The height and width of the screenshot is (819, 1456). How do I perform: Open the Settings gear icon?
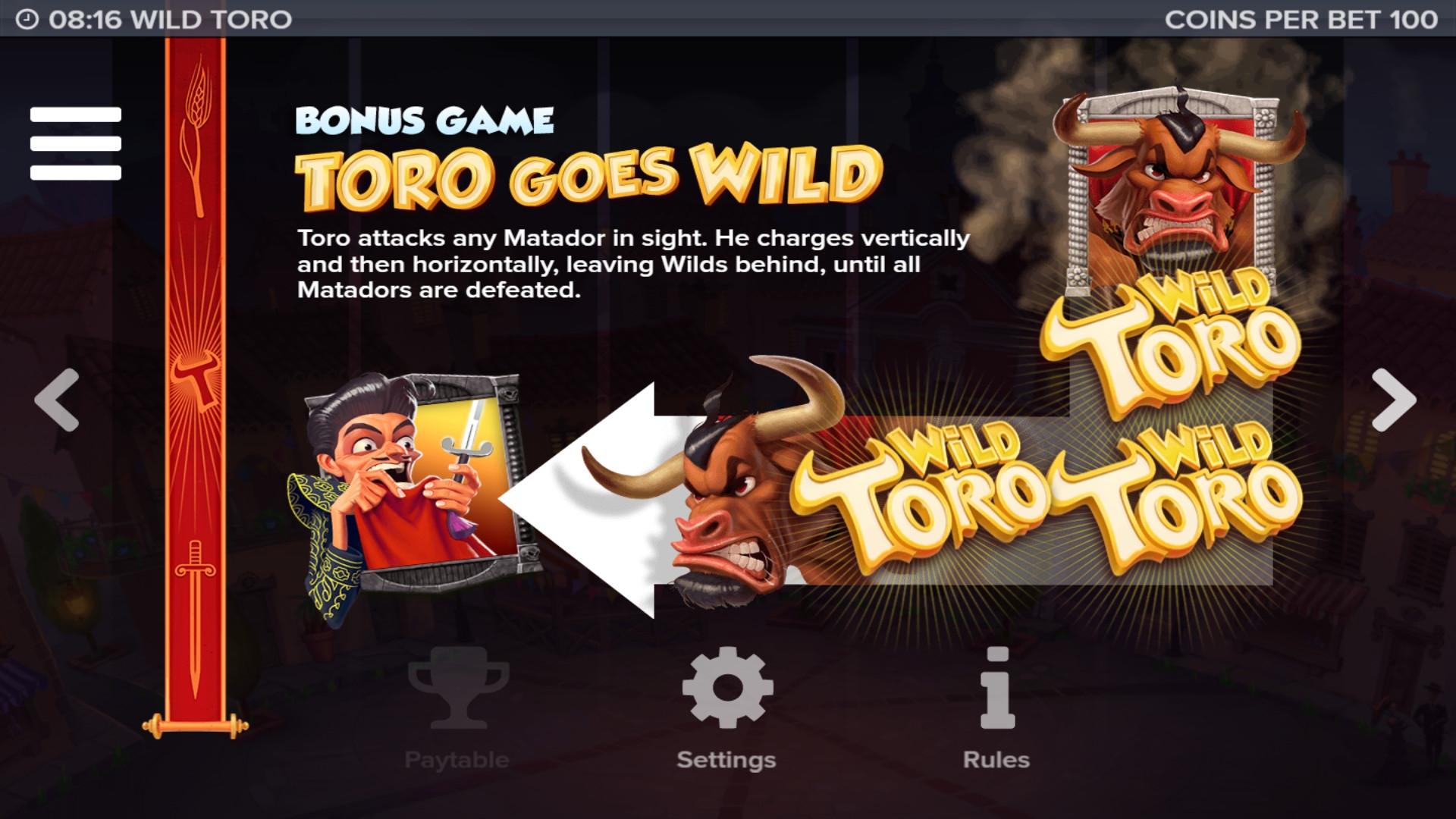click(727, 687)
